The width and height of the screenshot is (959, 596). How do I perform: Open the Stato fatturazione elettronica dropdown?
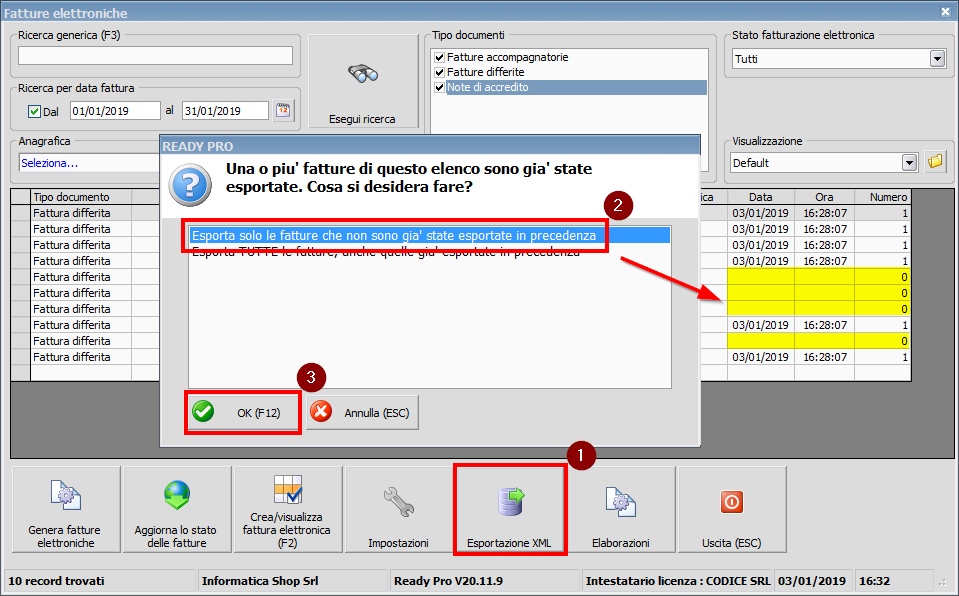click(936, 58)
